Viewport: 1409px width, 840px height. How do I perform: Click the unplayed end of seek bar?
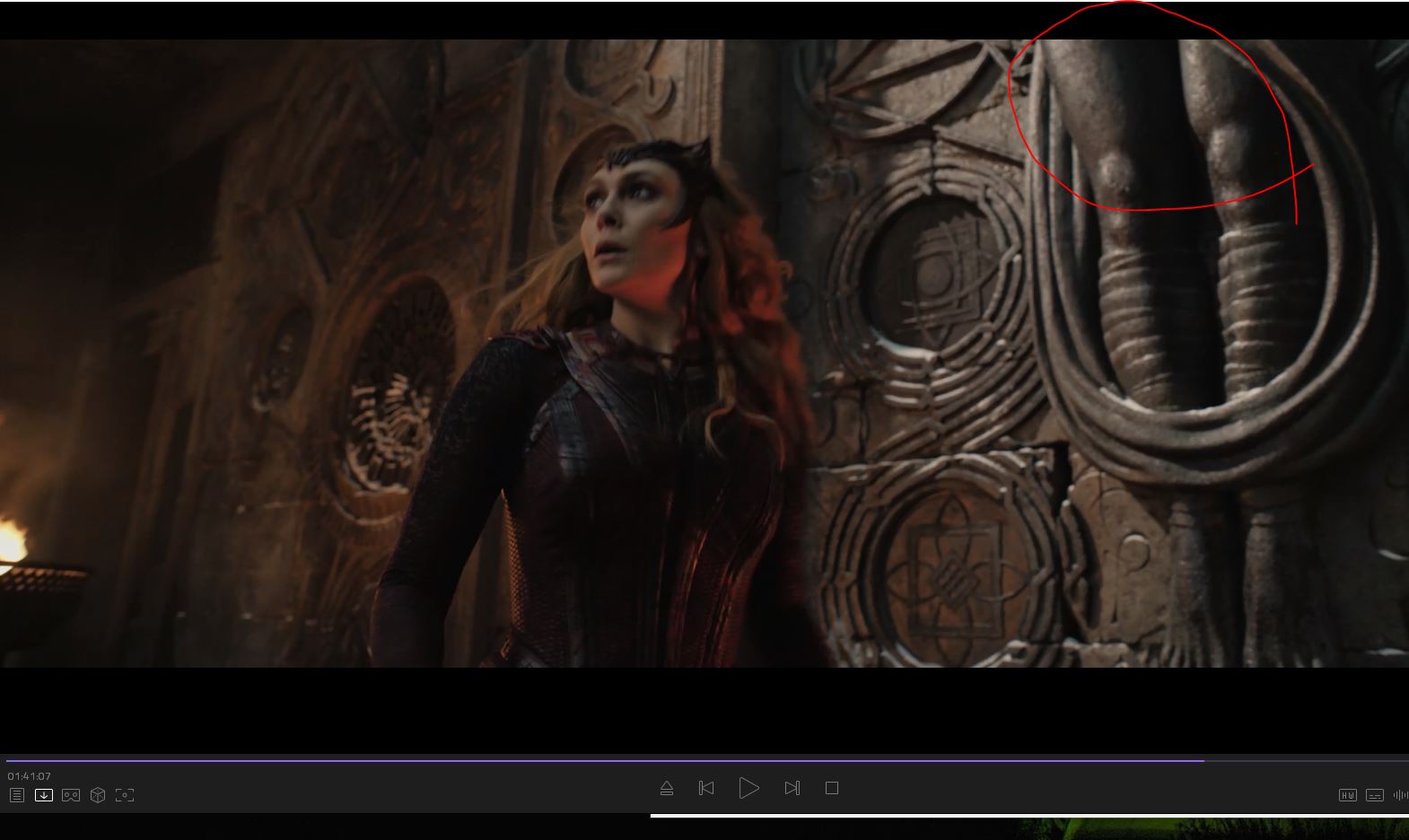tap(1306, 760)
